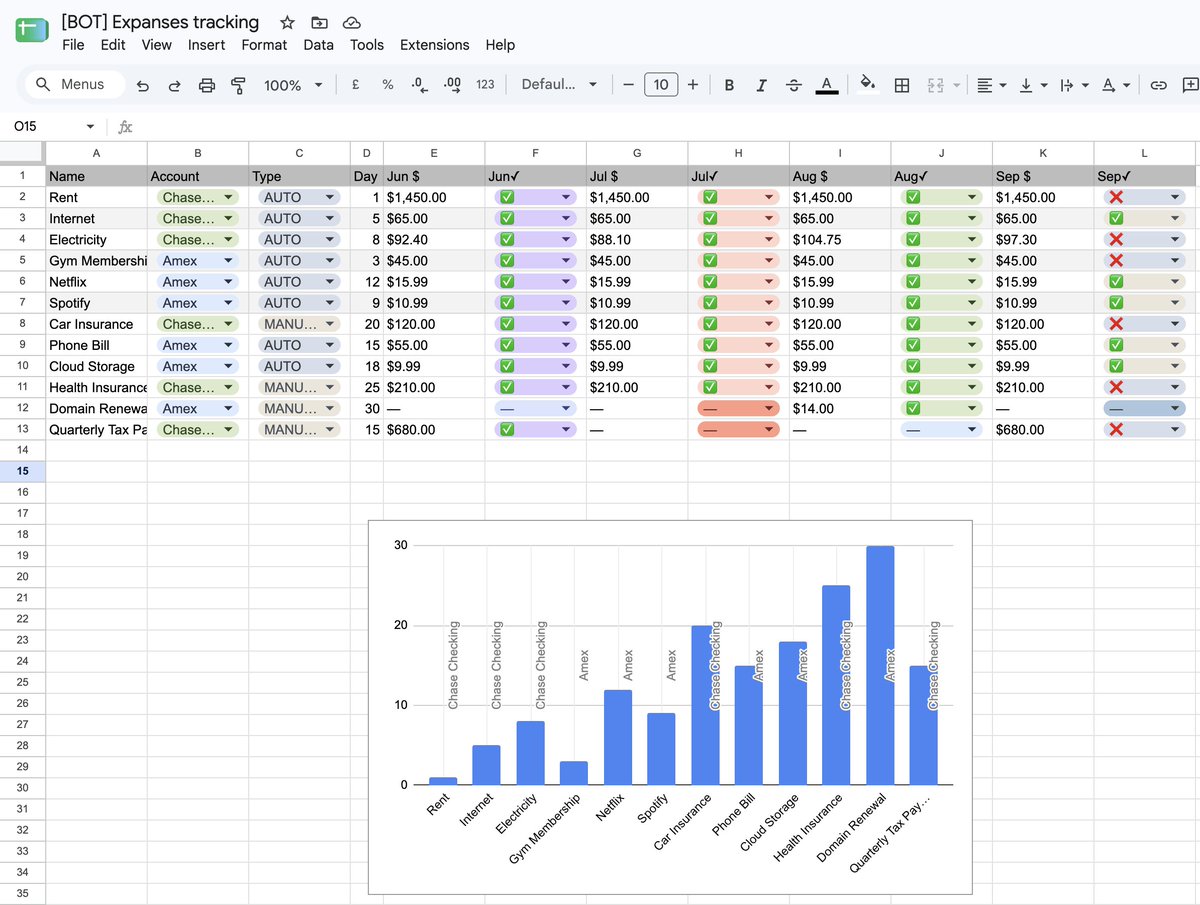1200x905 pixels.
Task: Toggle italic formatting
Action: click(761, 85)
